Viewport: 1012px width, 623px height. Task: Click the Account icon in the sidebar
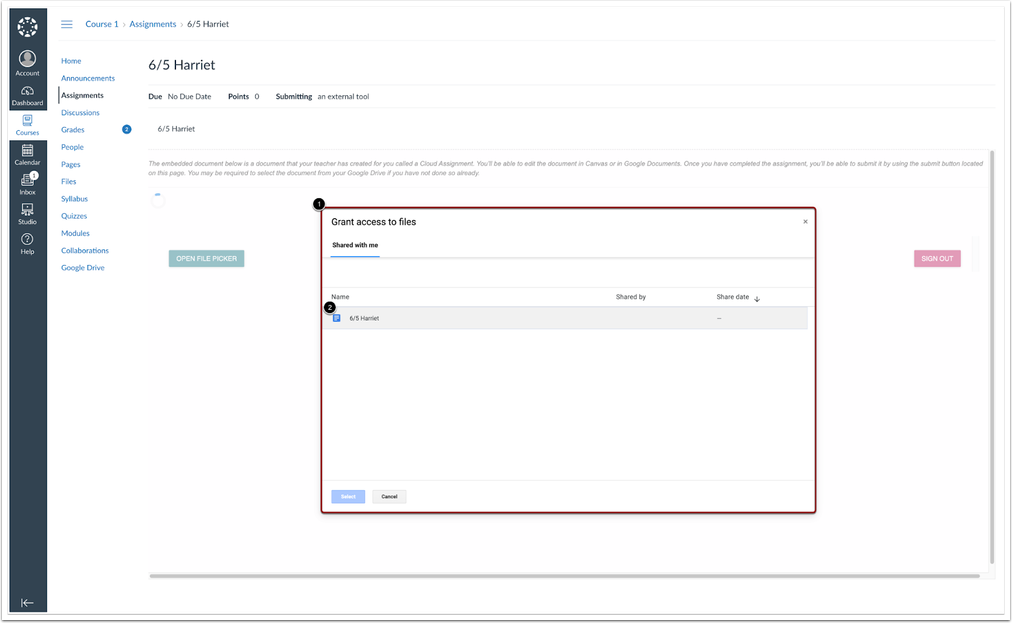(x=27, y=61)
